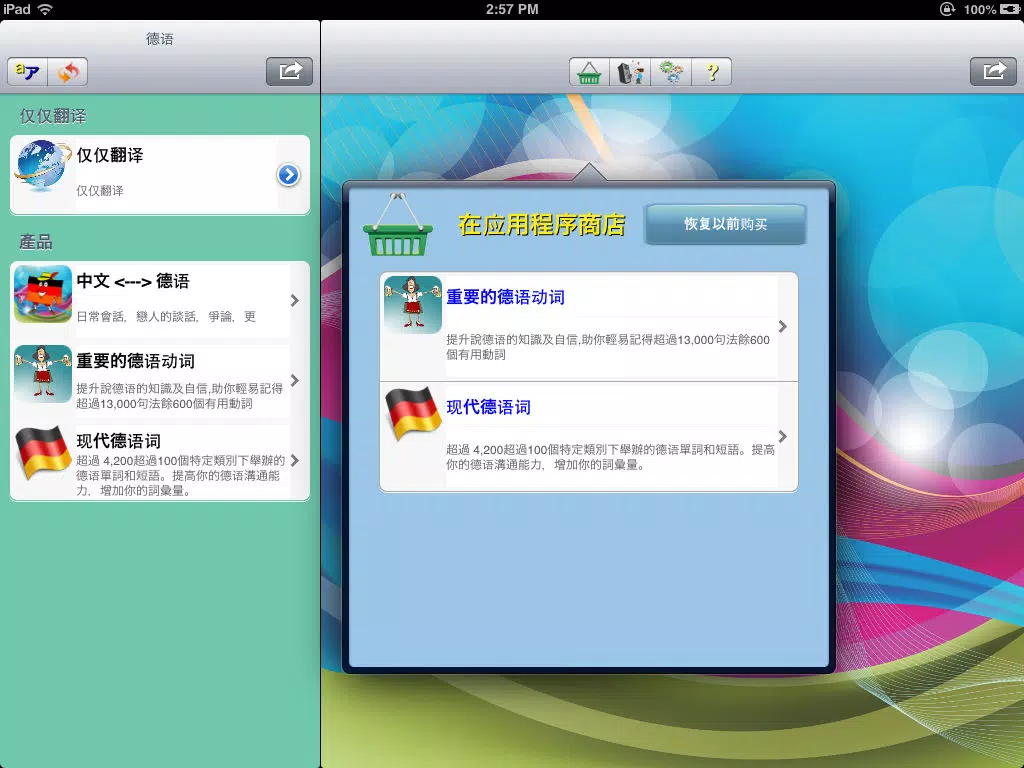Open the settings gears toolbar icon
Image resolution: width=1024 pixels, height=768 pixels.
671,72
